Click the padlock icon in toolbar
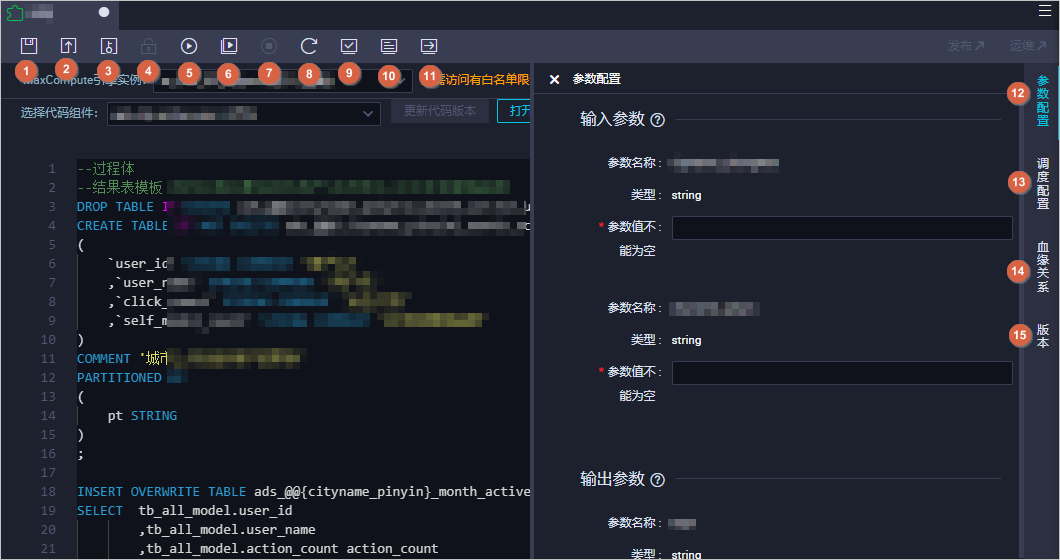This screenshot has width=1060, height=560. point(148,45)
